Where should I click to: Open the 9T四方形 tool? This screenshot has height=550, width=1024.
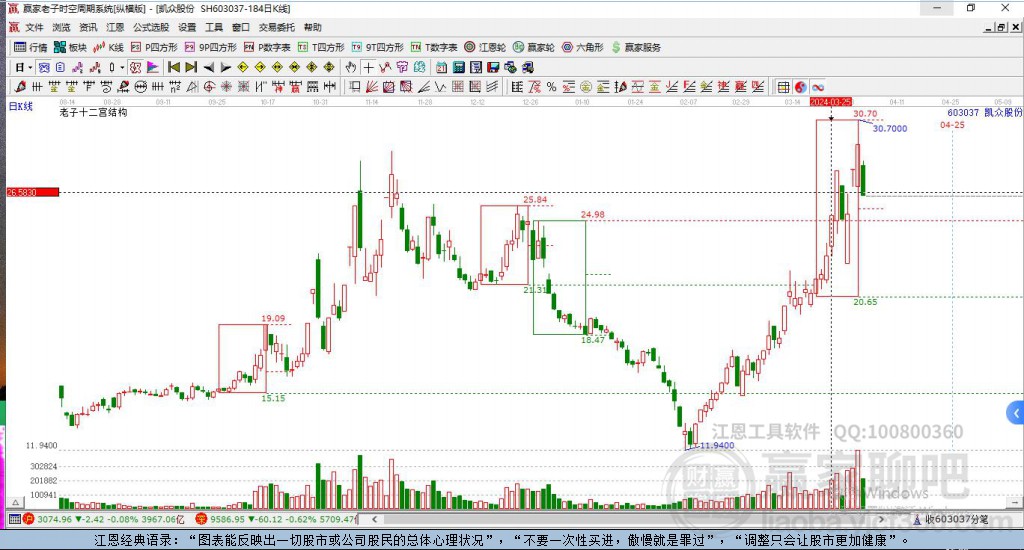pos(377,47)
